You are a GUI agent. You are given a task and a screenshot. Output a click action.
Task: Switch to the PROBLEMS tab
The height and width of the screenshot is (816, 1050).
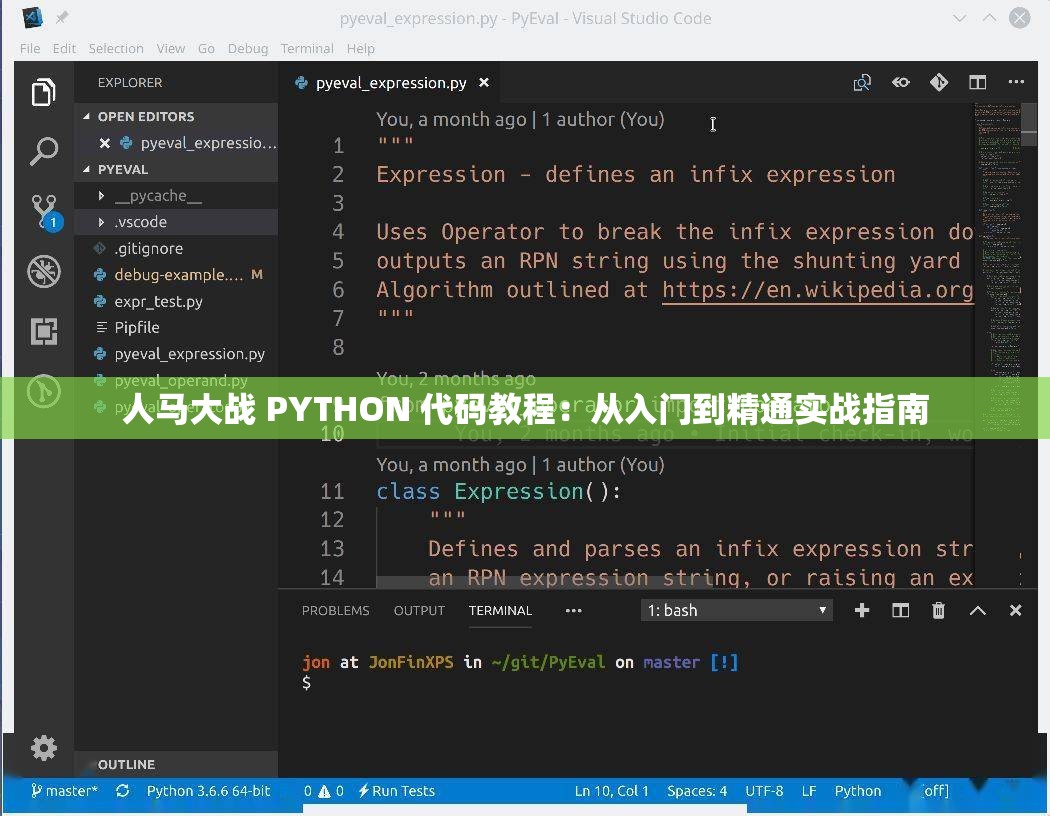(336, 610)
